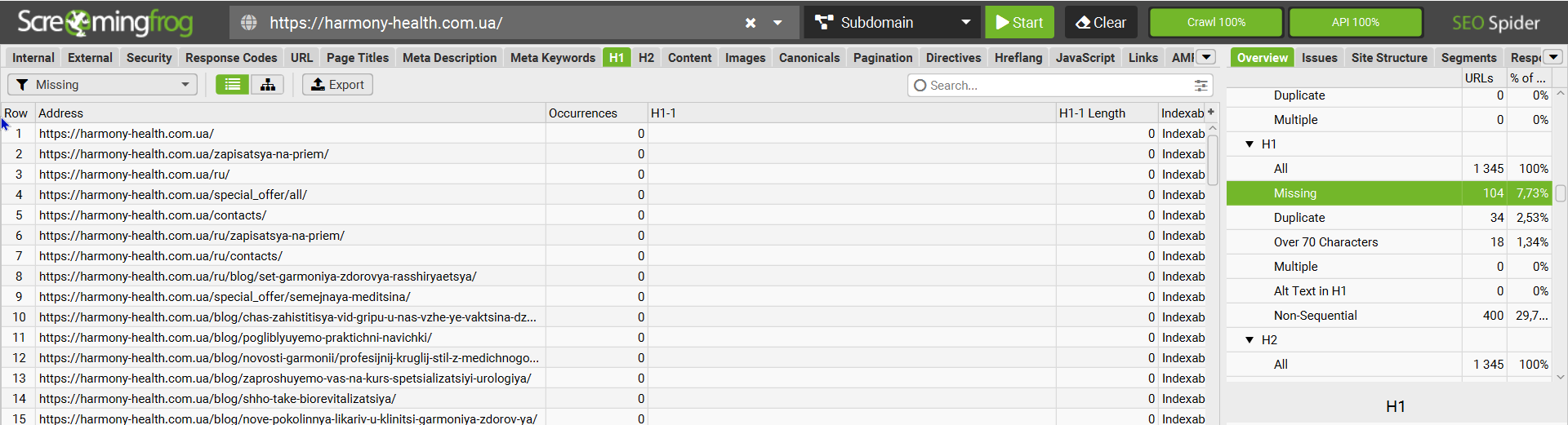Viewport: 1568px width, 425px height.
Task: Click the add column plus icon
Action: coord(1211,113)
